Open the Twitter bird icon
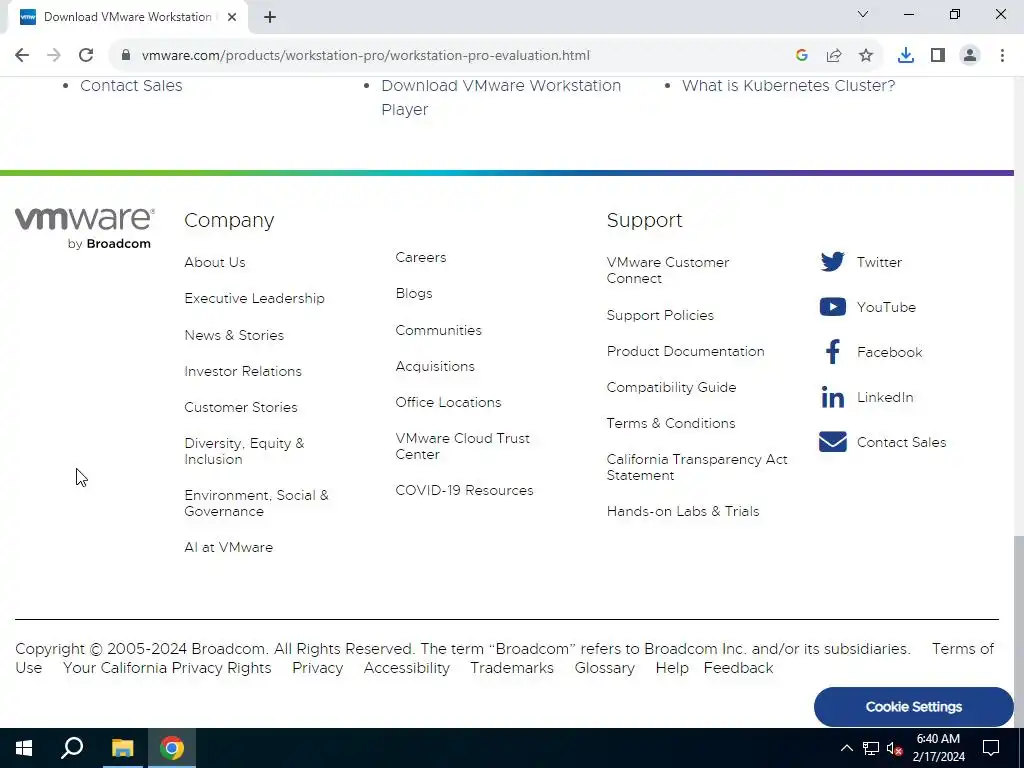 [x=832, y=262]
